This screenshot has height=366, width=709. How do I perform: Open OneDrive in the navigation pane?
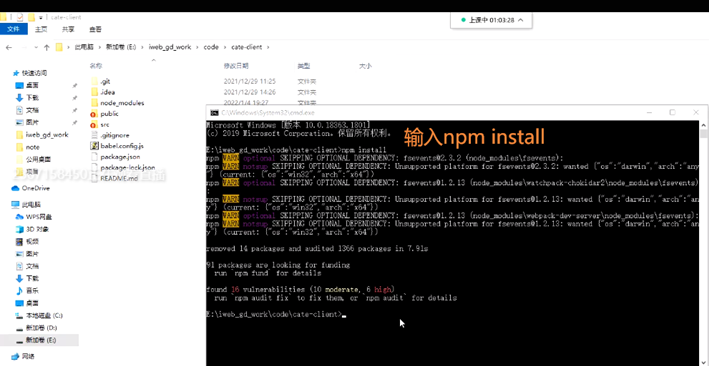[x=36, y=188]
